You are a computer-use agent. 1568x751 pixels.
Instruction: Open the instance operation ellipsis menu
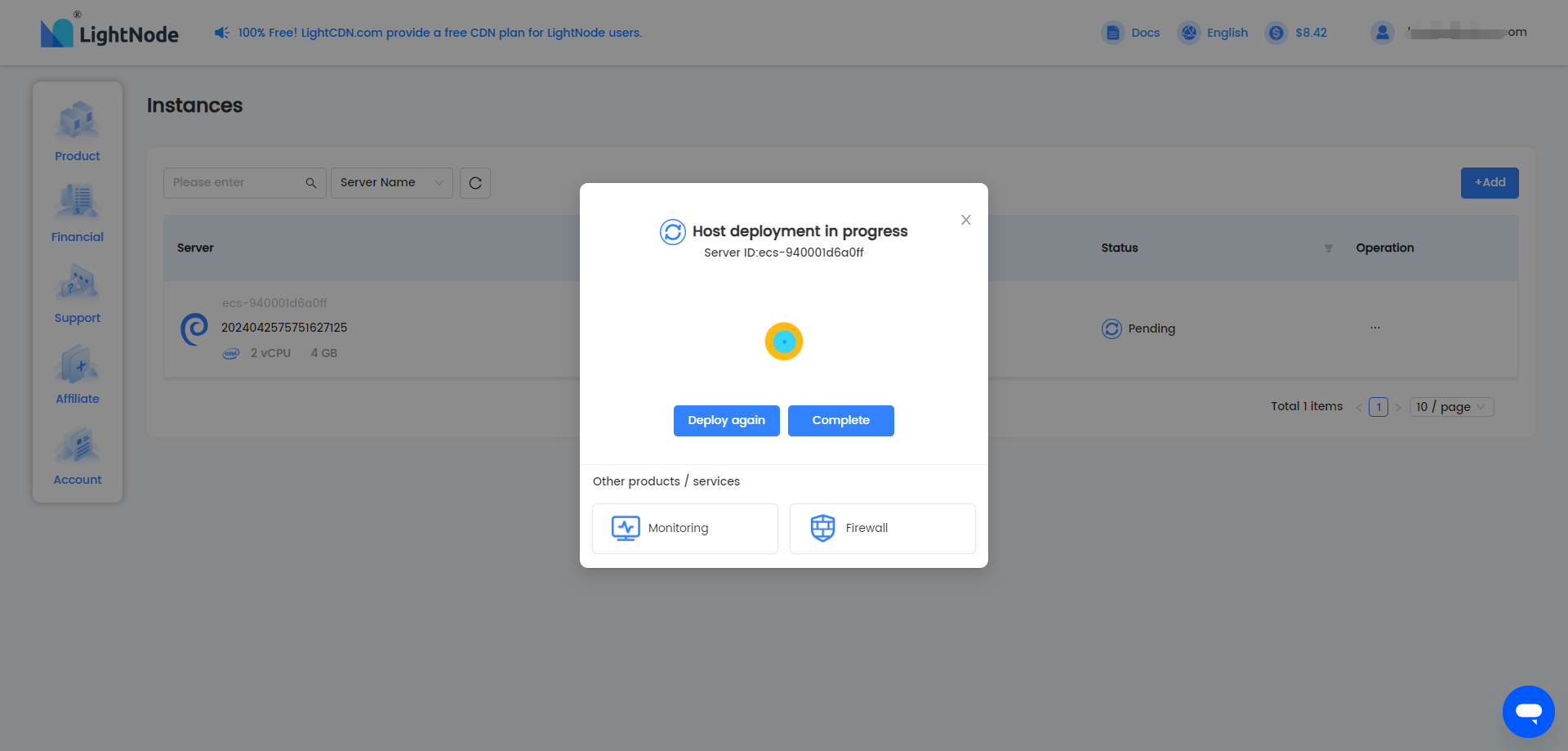(1375, 328)
